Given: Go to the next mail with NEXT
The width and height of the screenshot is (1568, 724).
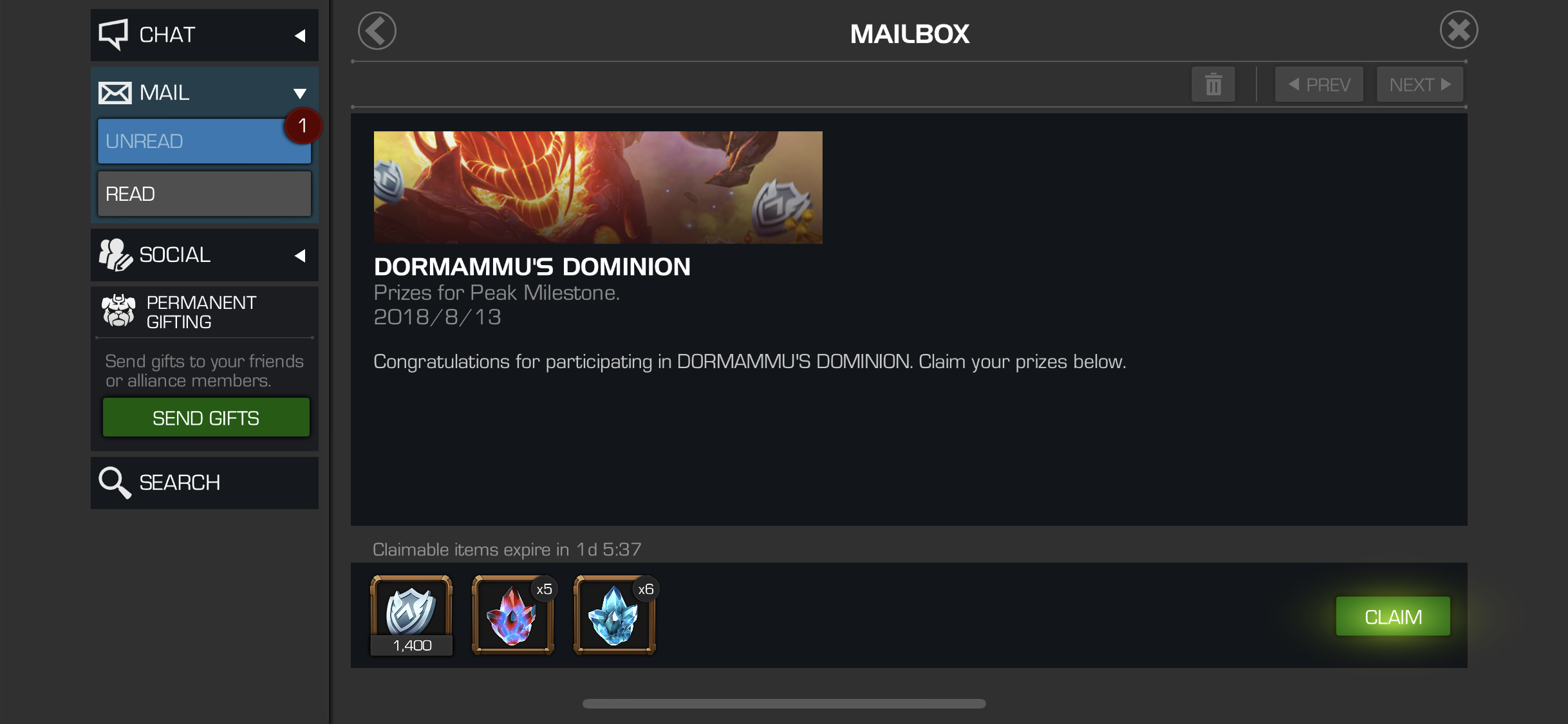Looking at the screenshot, I should click(x=1420, y=84).
